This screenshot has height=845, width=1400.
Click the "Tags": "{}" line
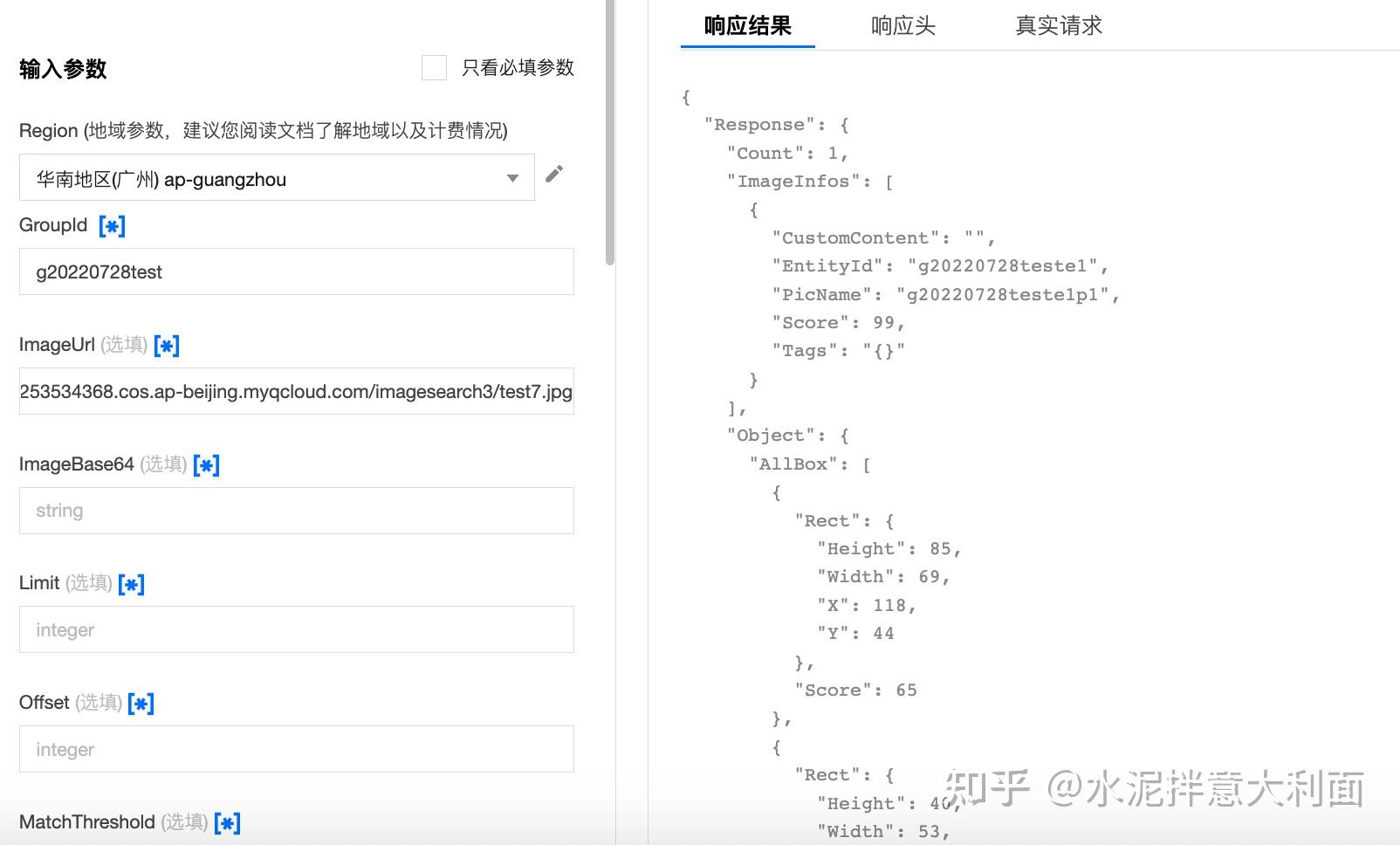[838, 351]
